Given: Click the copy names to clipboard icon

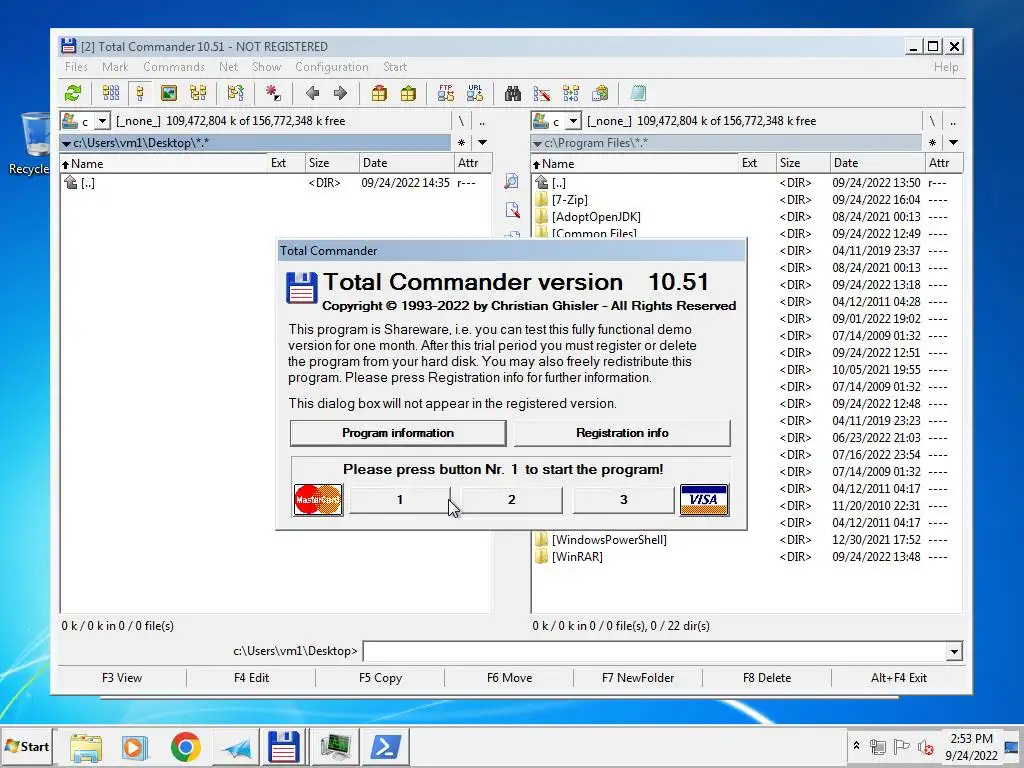Looking at the screenshot, I should [x=600, y=93].
